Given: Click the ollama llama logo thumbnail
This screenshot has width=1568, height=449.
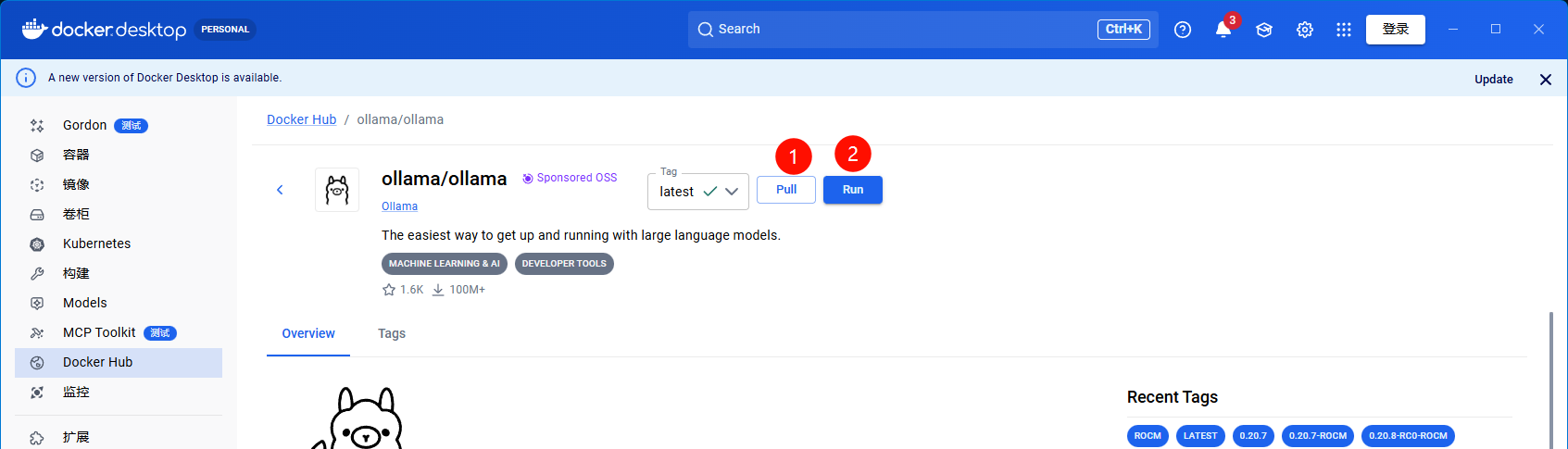Looking at the screenshot, I should click(337, 190).
